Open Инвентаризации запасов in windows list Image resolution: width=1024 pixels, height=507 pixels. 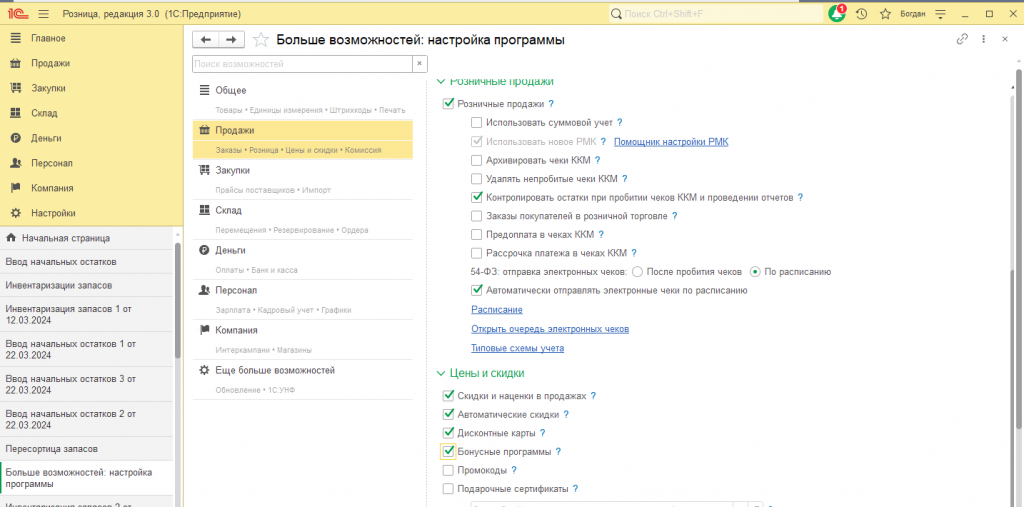pyautogui.click(x=86, y=286)
